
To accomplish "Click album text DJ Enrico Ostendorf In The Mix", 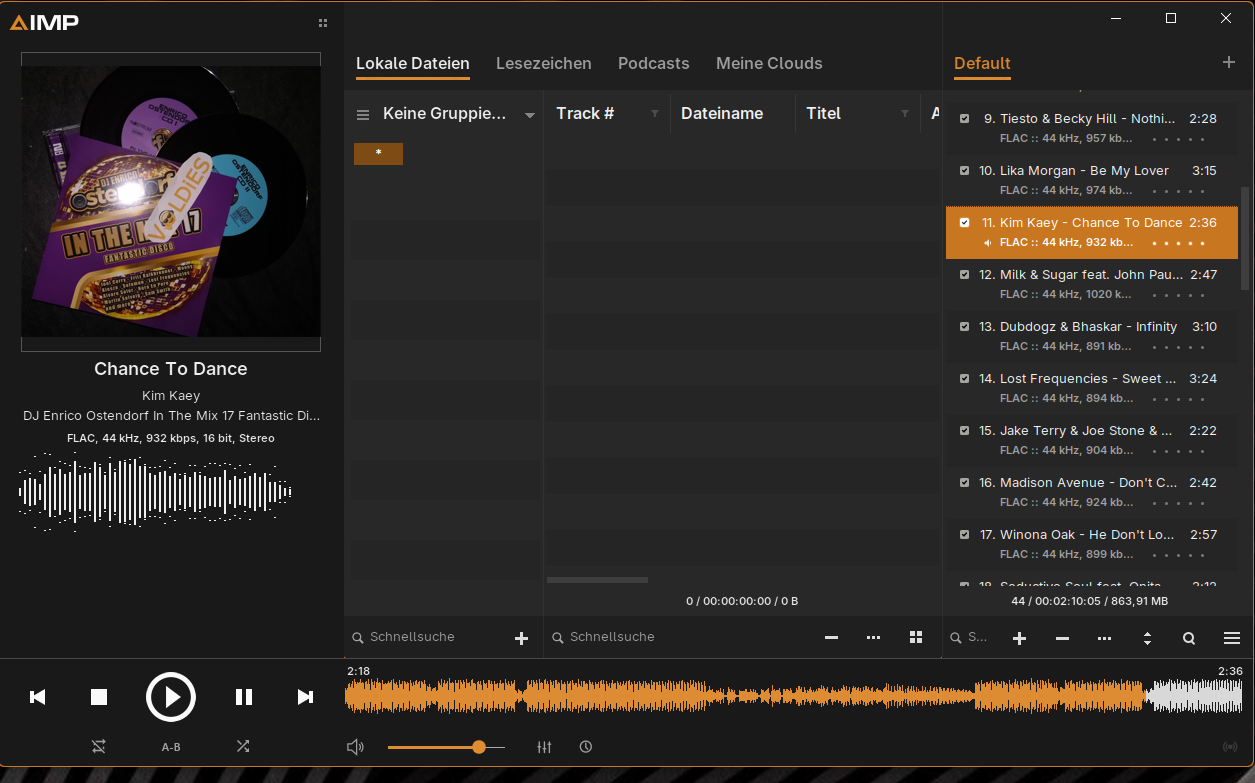I will point(171,415).
